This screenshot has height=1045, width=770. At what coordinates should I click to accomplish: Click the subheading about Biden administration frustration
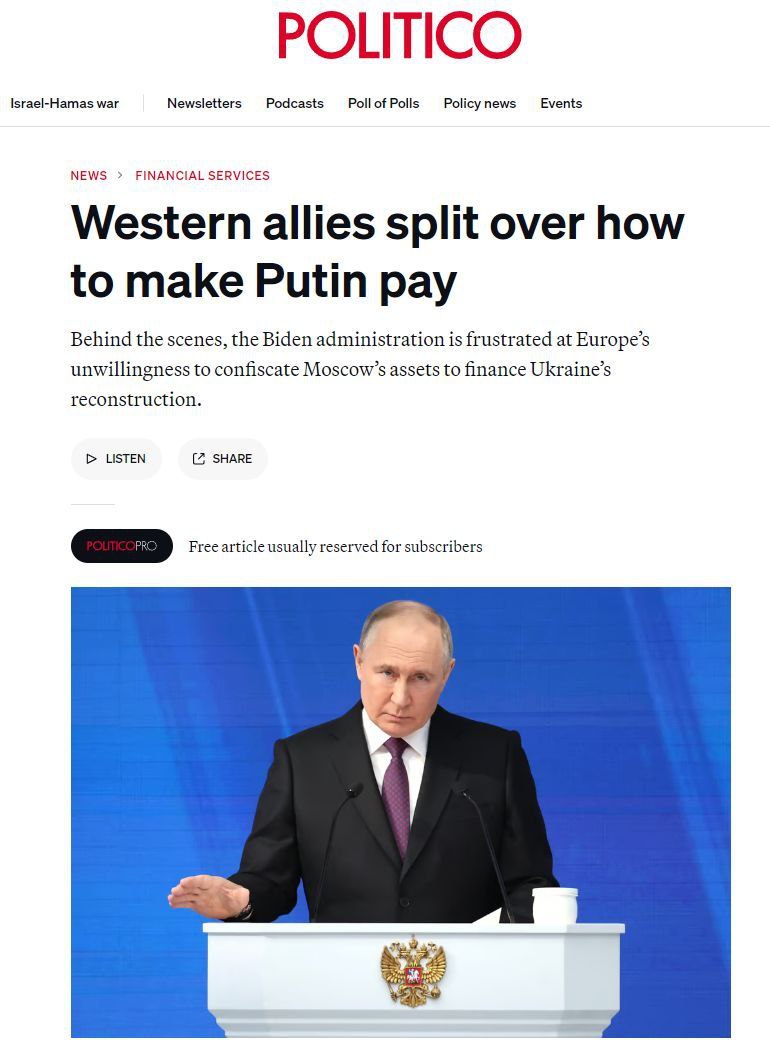[360, 369]
